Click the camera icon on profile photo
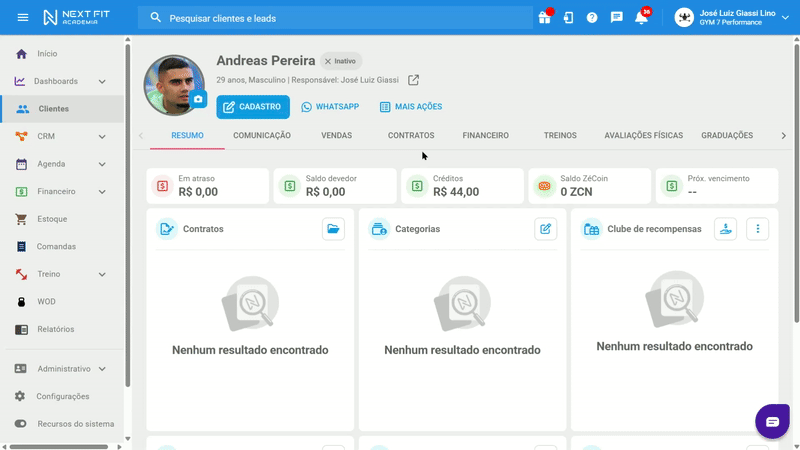This screenshot has height=450, width=800. (198, 99)
